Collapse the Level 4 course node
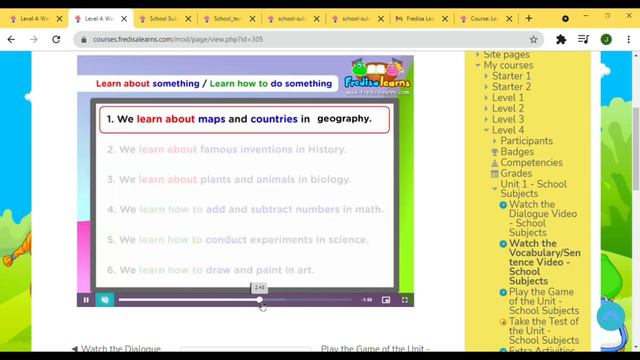The width and height of the screenshot is (640, 360). point(486,130)
